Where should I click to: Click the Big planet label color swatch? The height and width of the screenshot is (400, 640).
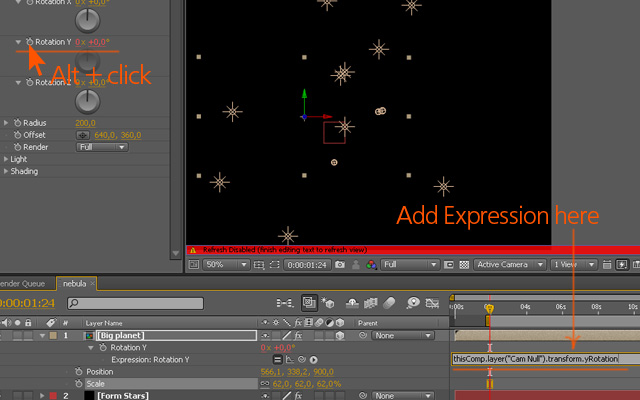click(x=53, y=336)
